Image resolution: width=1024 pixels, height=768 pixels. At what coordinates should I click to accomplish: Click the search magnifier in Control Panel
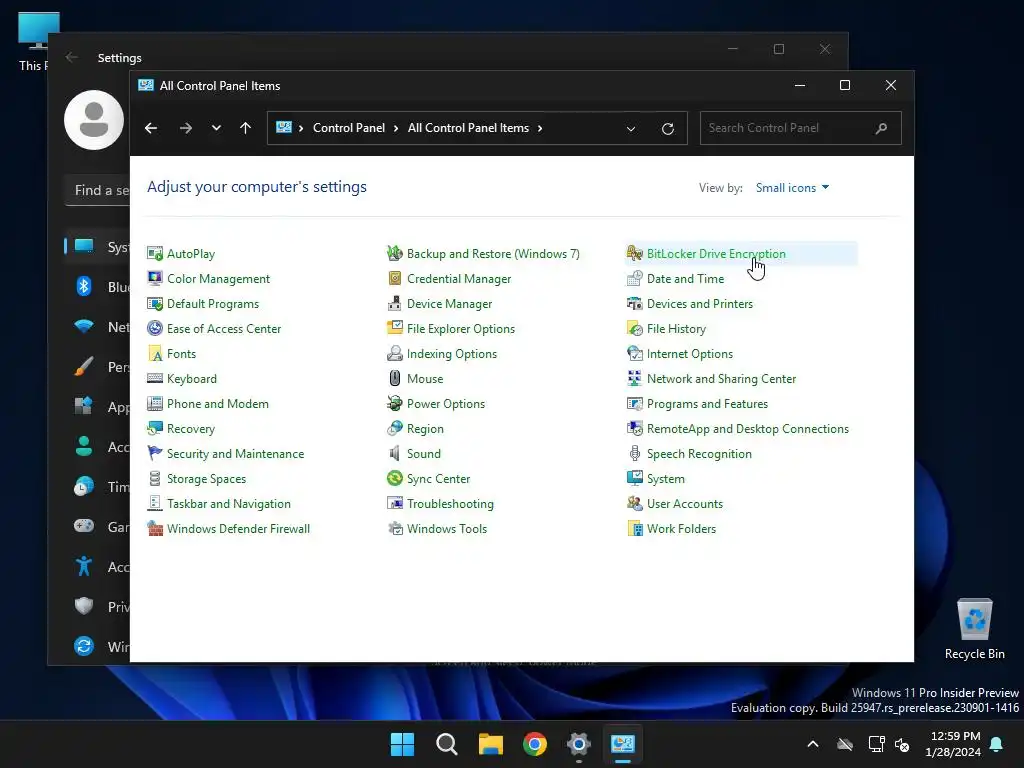[x=882, y=128]
